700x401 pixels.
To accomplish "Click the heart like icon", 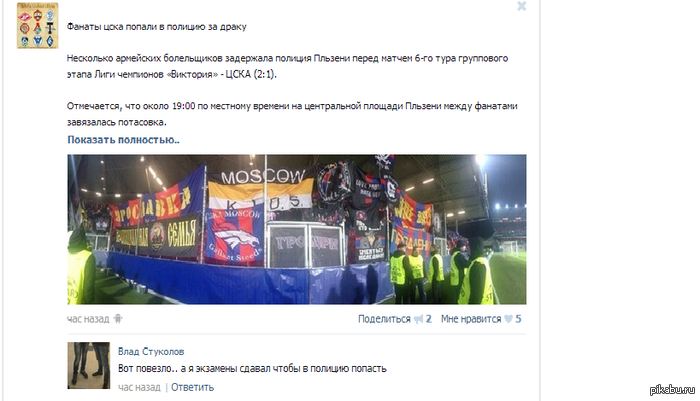I will click(508, 319).
